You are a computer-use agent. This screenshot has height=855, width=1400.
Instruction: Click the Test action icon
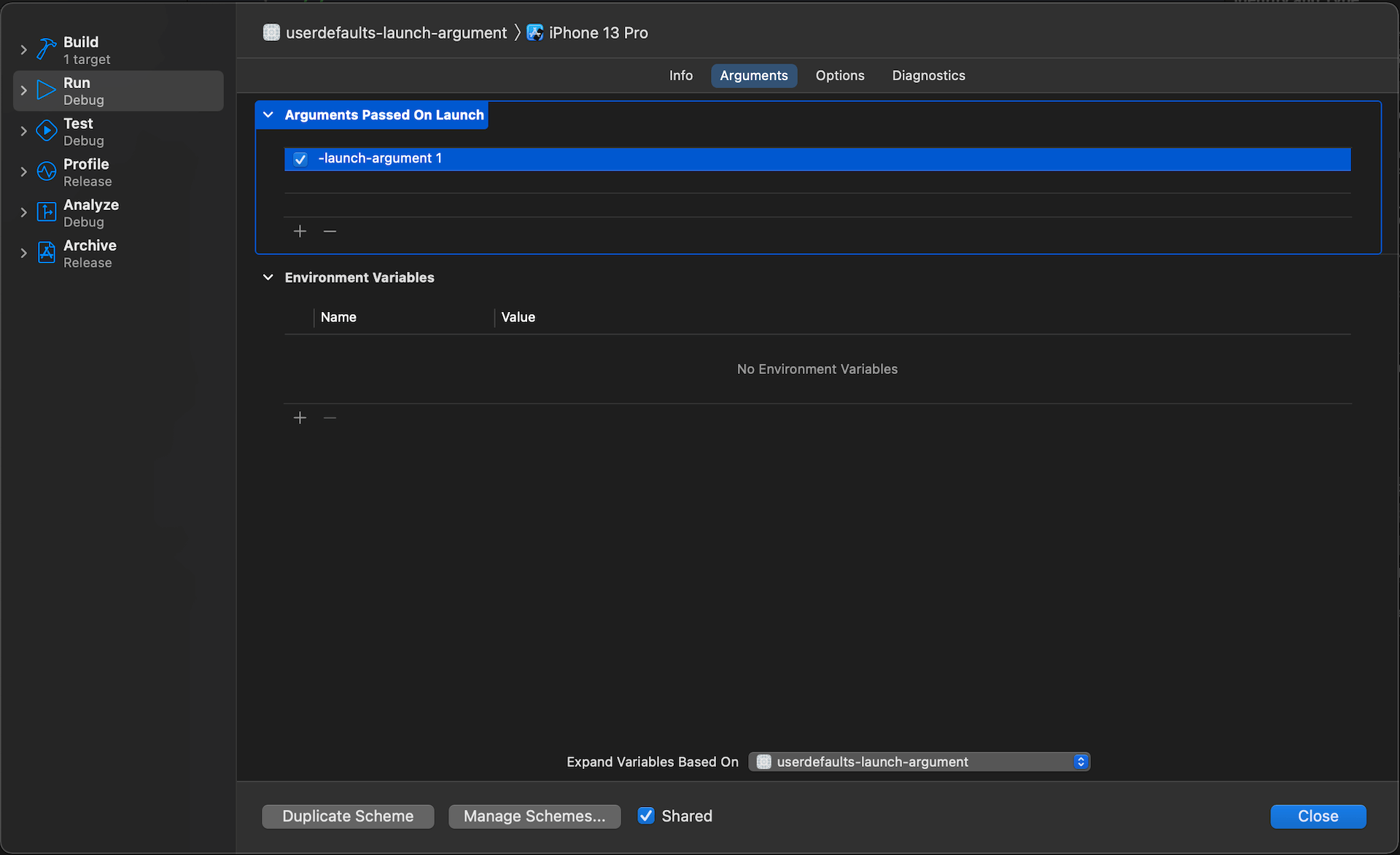point(46,131)
